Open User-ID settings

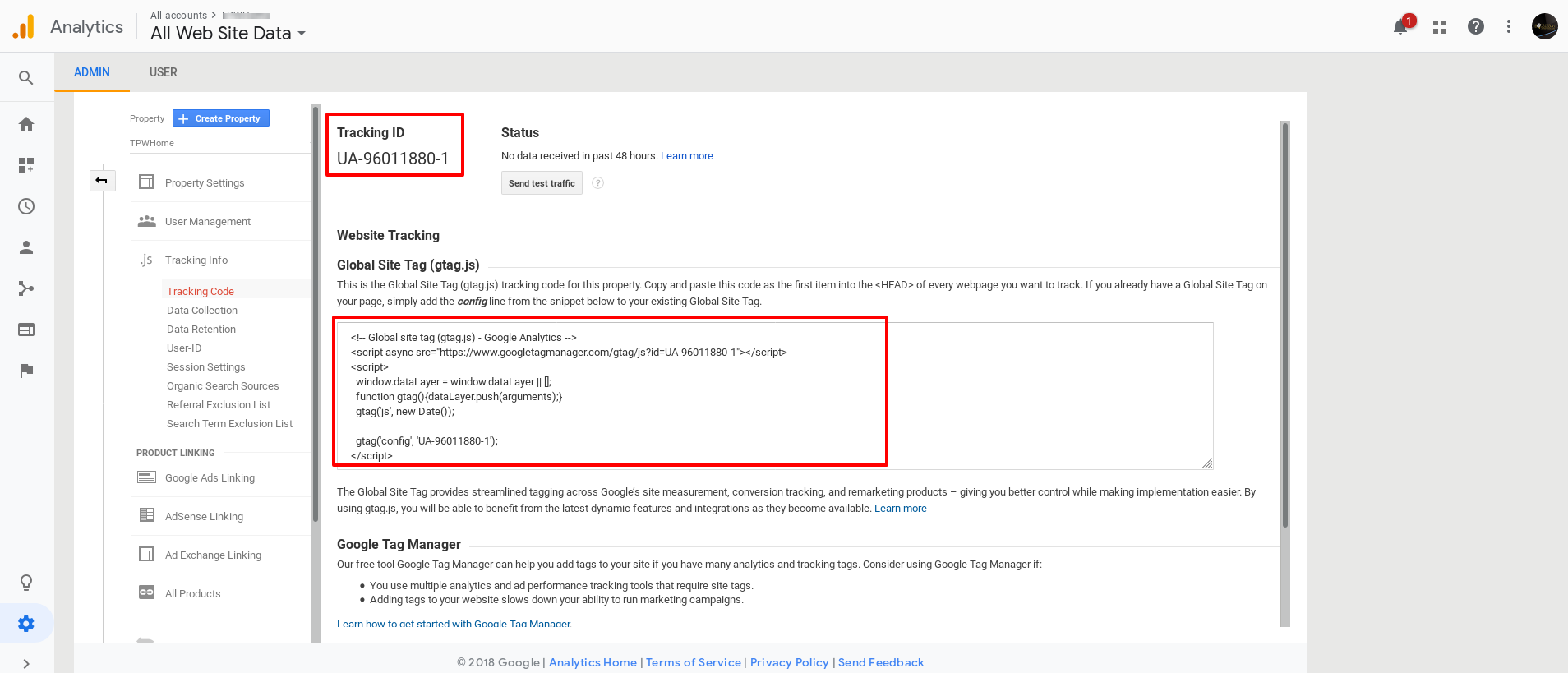pyautogui.click(x=184, y=348)
